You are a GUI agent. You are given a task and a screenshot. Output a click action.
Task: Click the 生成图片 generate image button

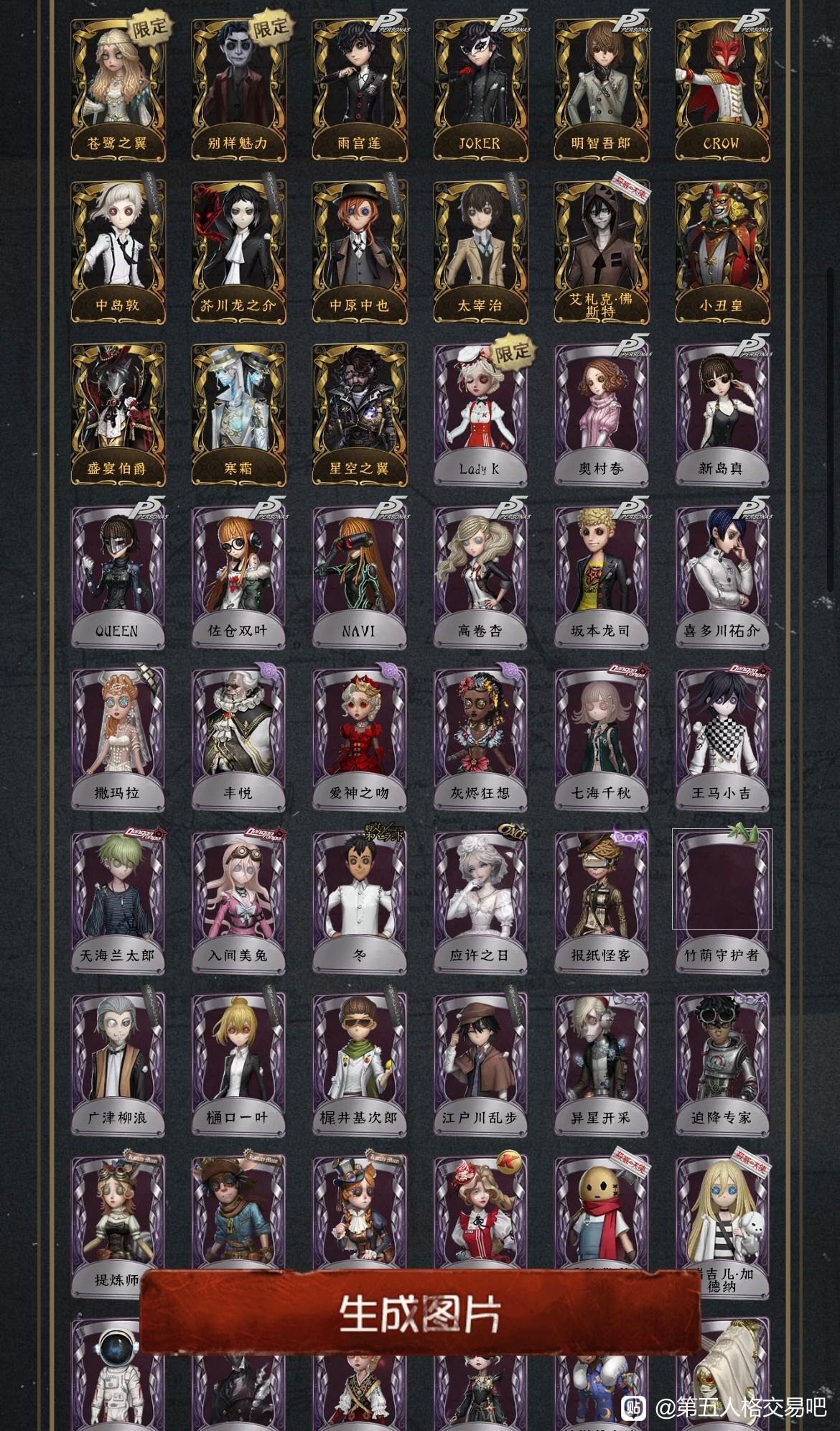(x=419, y=1313)
